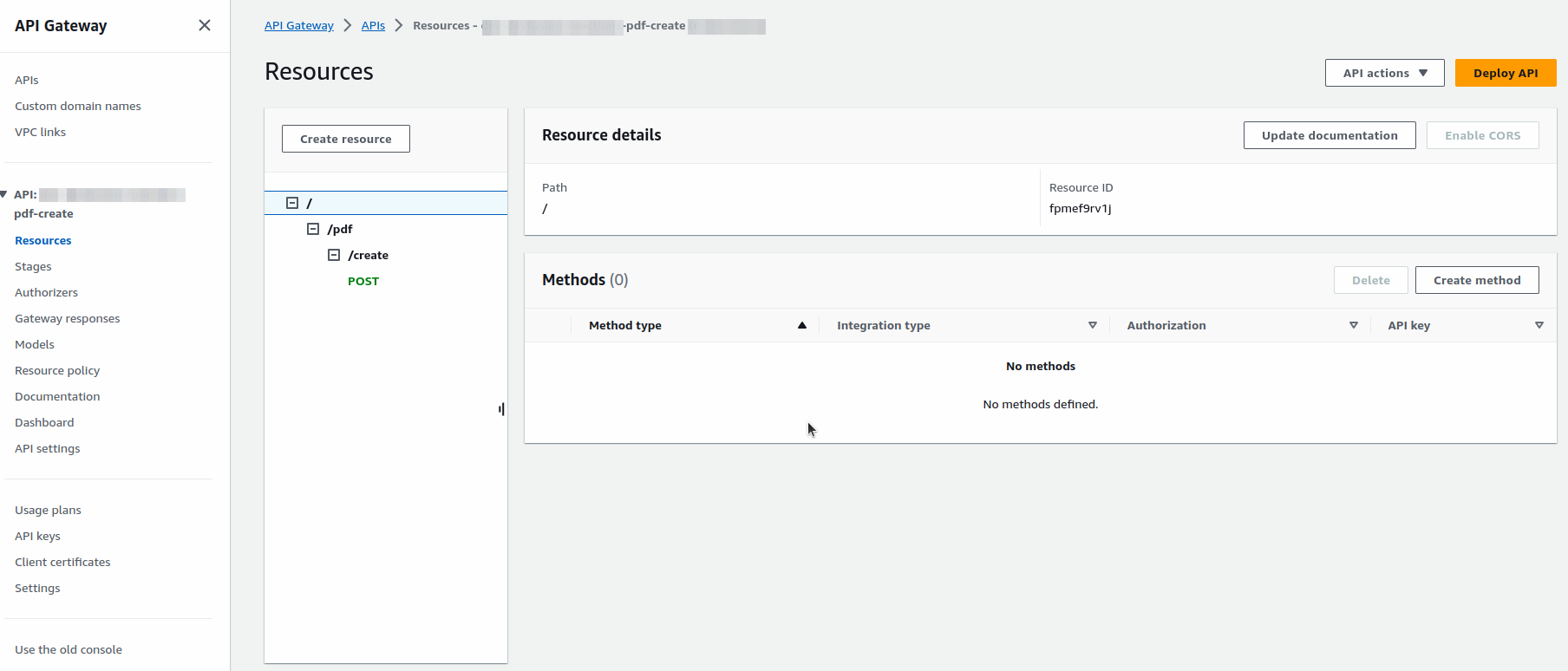Click the APIs breadcrumb link

point(373,25)
